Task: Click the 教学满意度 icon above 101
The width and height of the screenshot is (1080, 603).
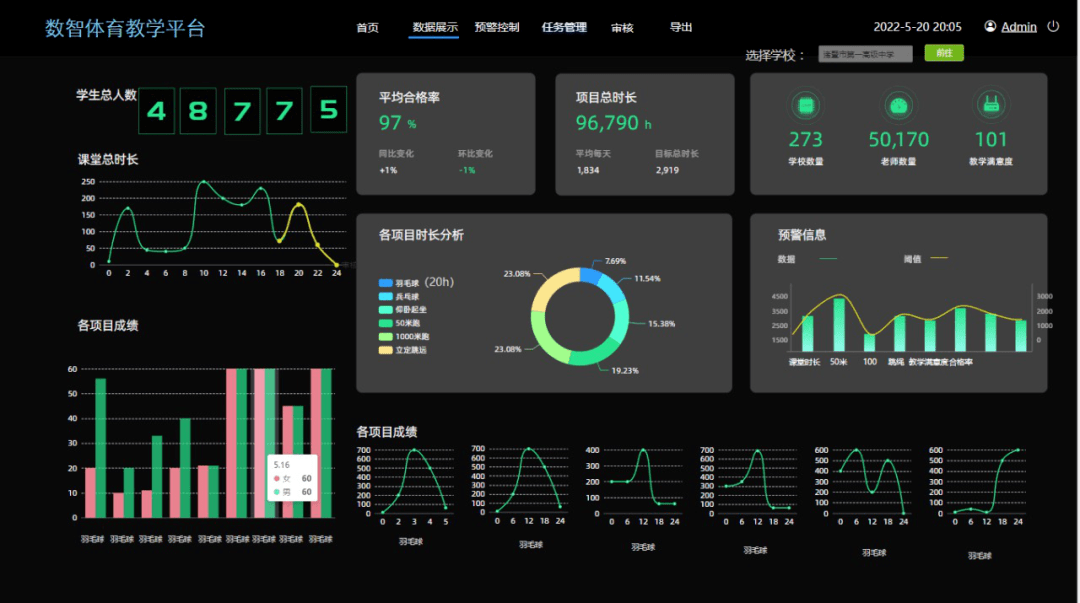Action: [990, 105]
